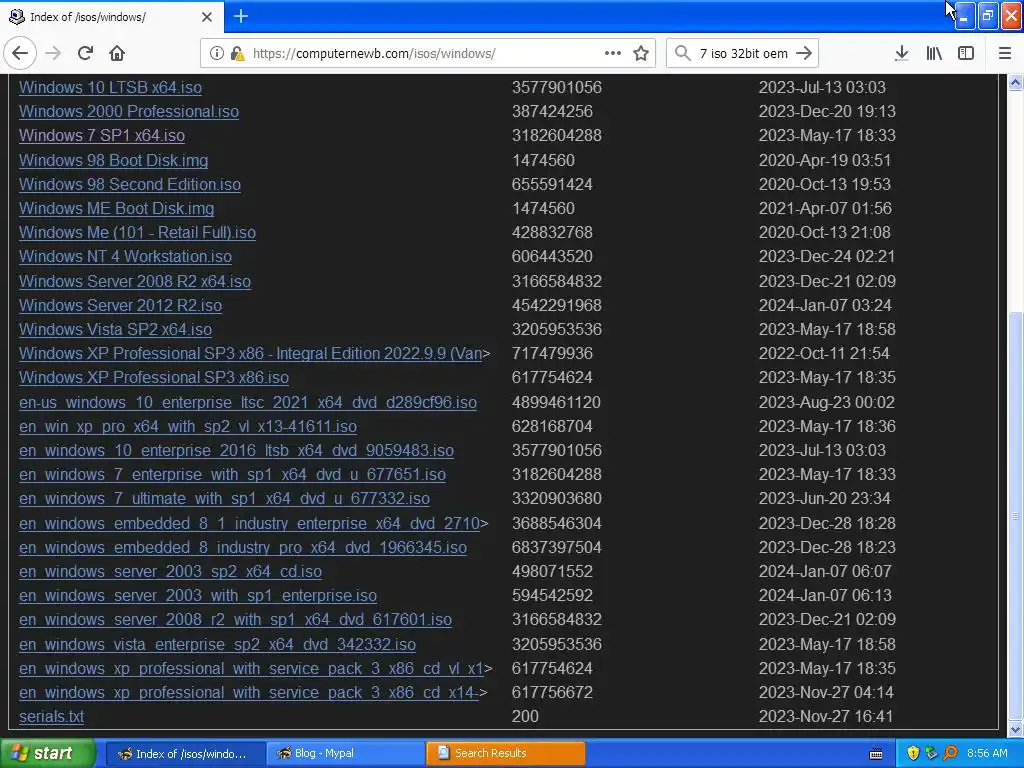Open Windows XP Professional SP3 Integral Edition link
The width and height of the screenshot is (1024, 768).
(251, 354)
